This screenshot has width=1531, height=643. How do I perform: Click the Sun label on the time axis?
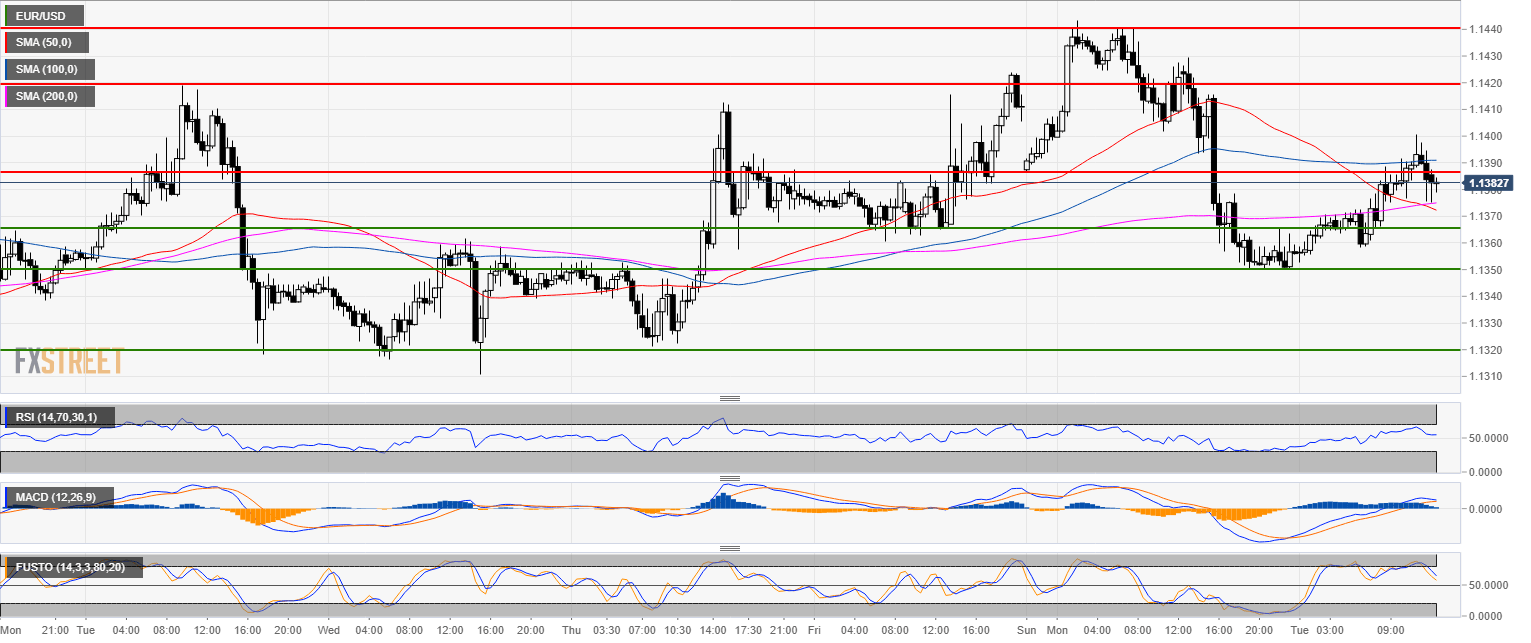click(x=1024, y=631)
